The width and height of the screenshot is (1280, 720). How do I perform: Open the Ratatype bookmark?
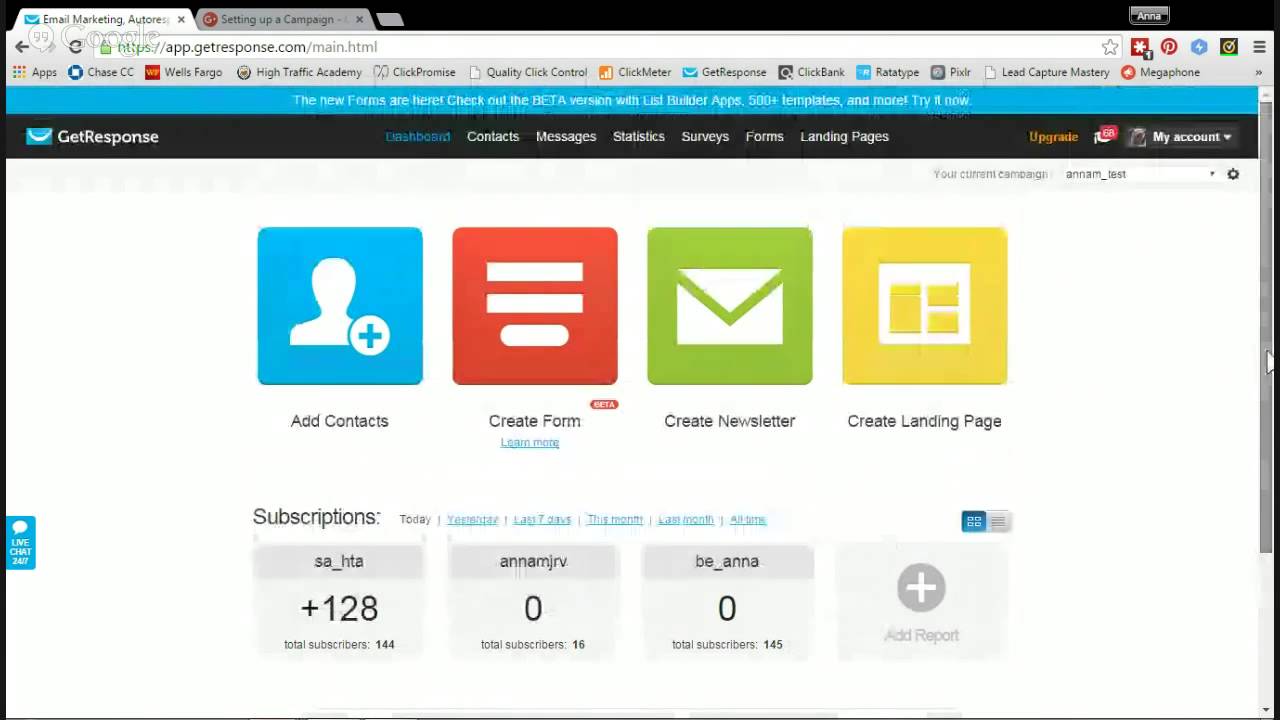tap(887, 72)
